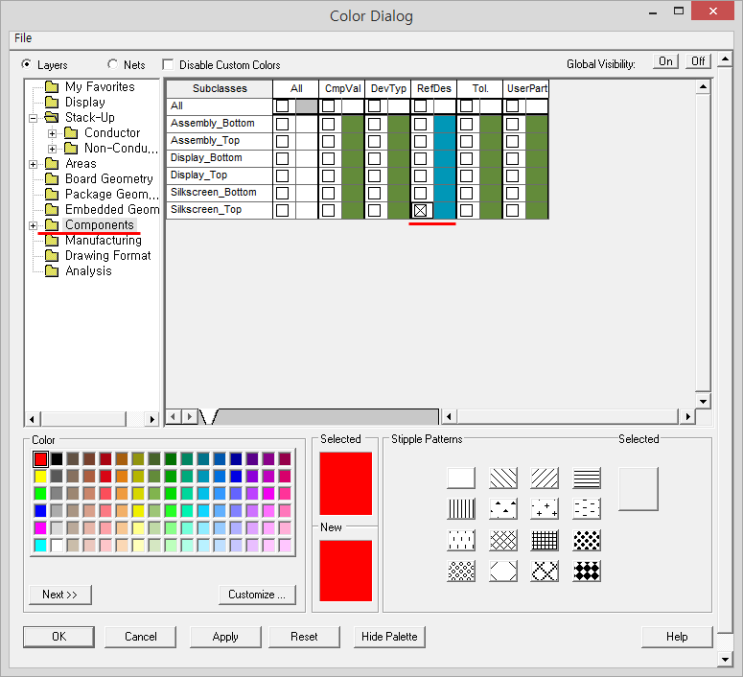Pick the vertical-lines stipple pattern

(461, 508)
